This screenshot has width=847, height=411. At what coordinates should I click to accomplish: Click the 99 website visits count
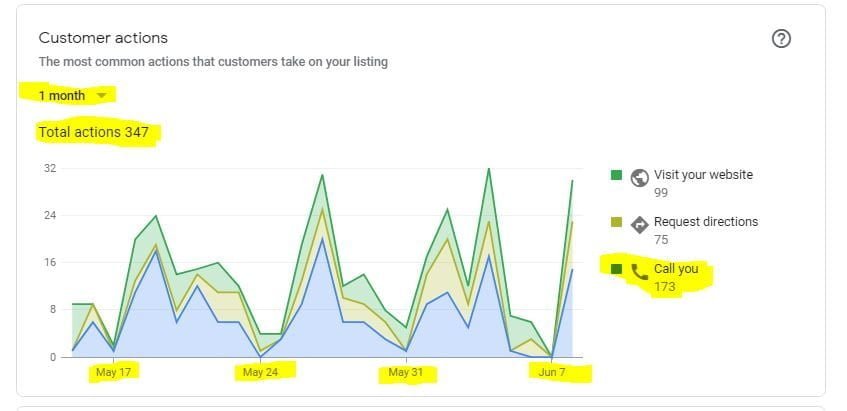click(x=661, y=193)
